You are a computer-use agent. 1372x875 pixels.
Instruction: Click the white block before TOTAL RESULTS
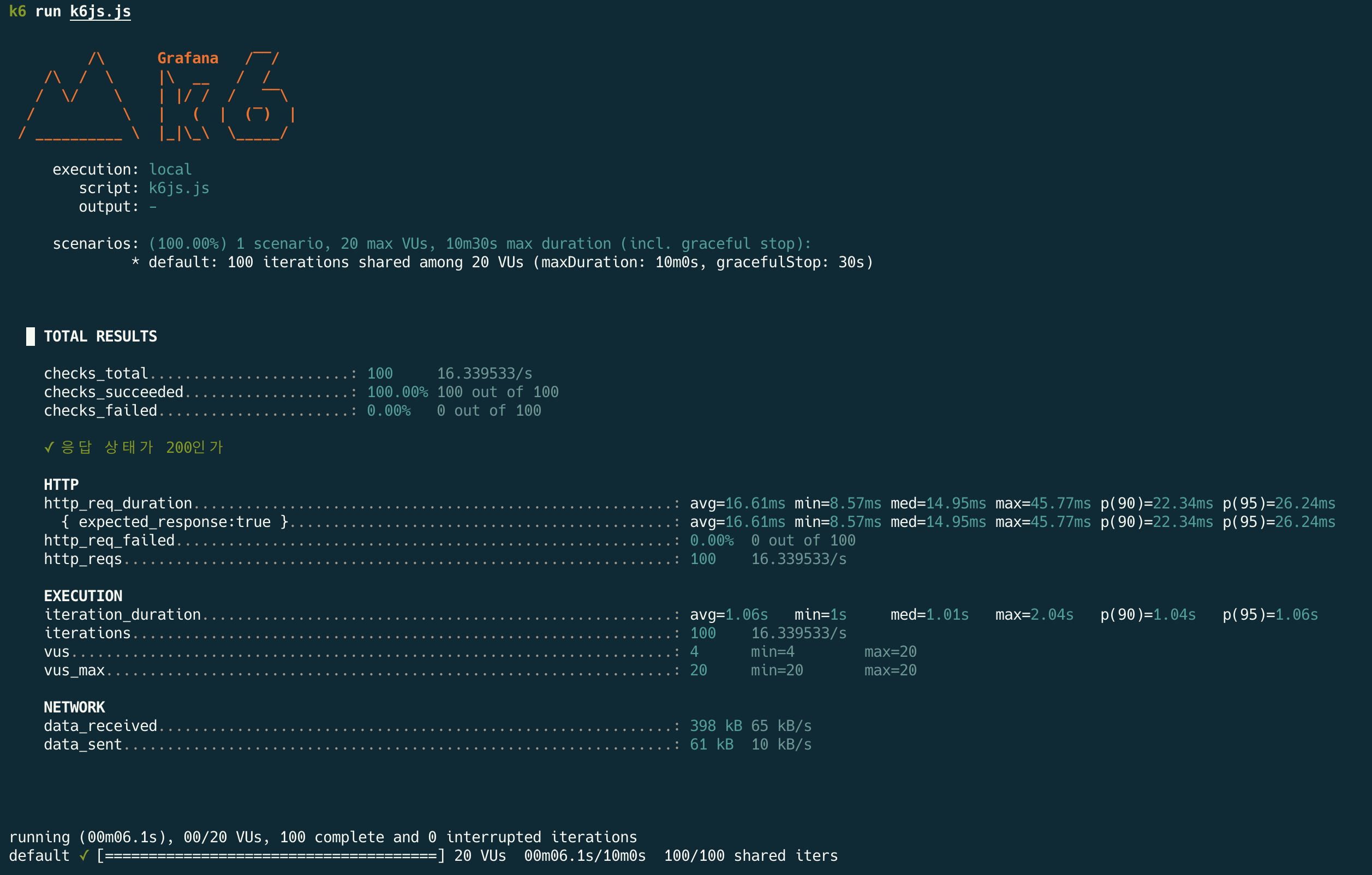pyautogui.click(x=30, y=337)
